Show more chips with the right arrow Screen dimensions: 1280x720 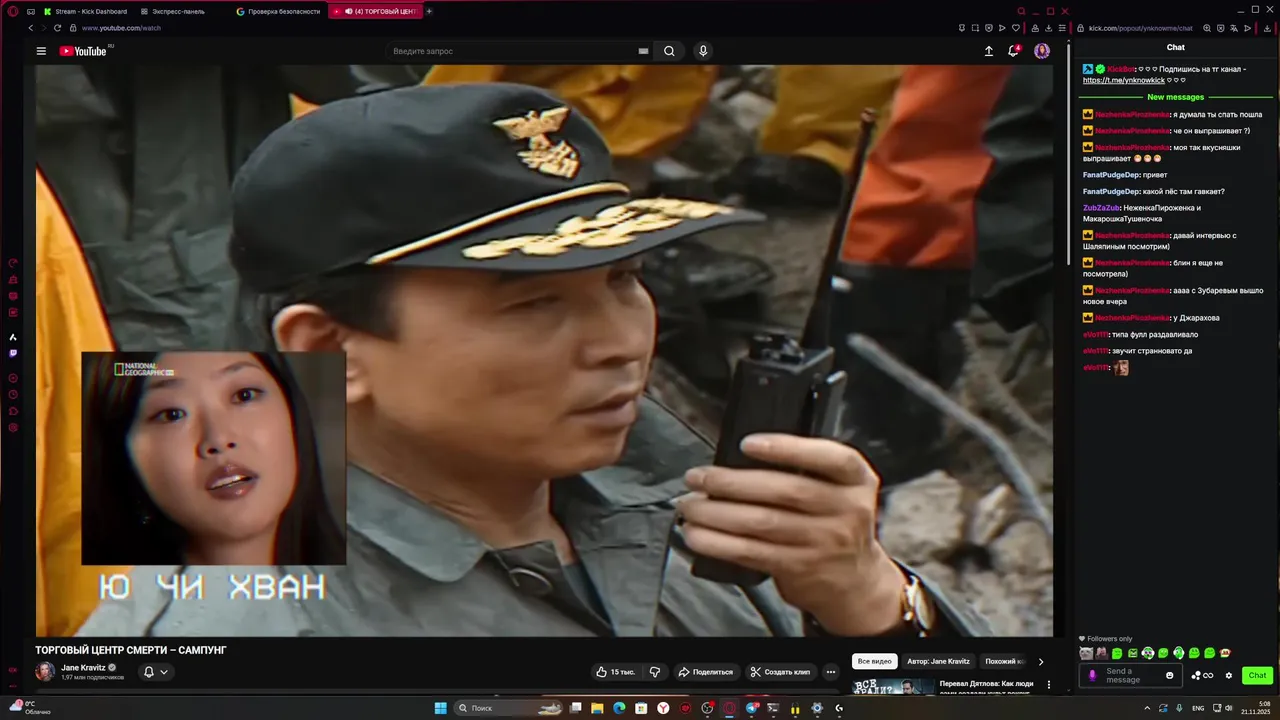pyautogui.click(x=1040, y=661)
